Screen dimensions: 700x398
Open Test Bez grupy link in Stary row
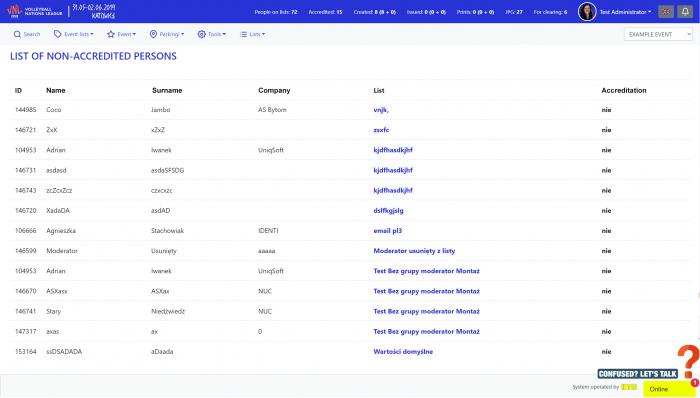[426, 311]
